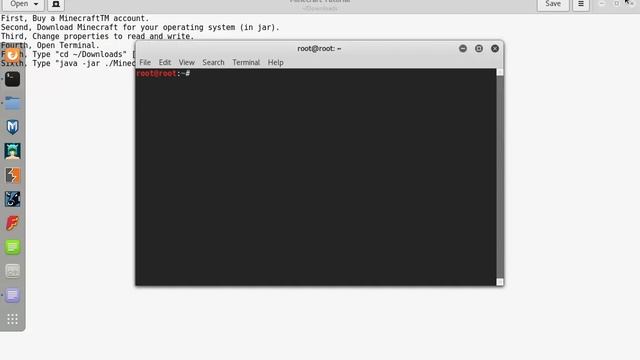This screenshot has width=640, height=360.
Task: Open the Firefox icon in the dock
Action: 12,55
